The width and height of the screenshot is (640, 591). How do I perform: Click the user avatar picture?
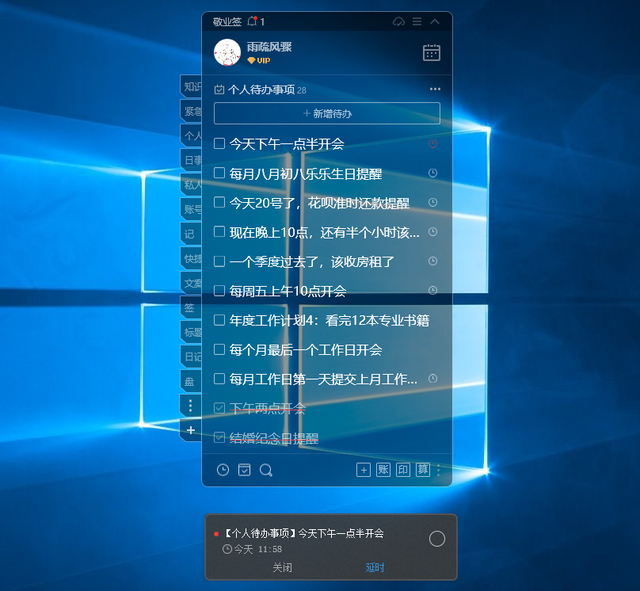click(x=227, y=52)
